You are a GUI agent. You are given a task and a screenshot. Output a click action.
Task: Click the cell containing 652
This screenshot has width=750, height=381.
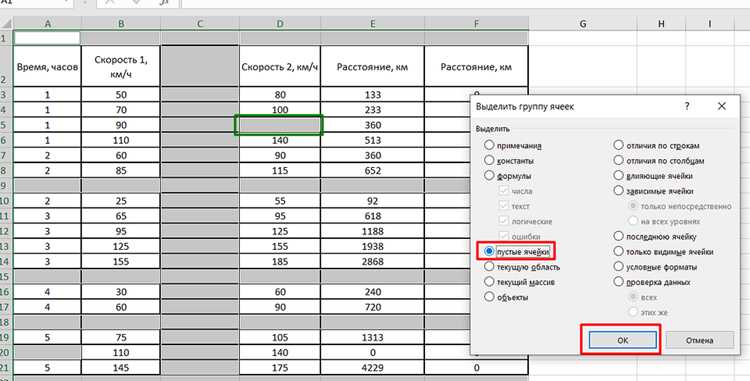[x=372, y=171]
